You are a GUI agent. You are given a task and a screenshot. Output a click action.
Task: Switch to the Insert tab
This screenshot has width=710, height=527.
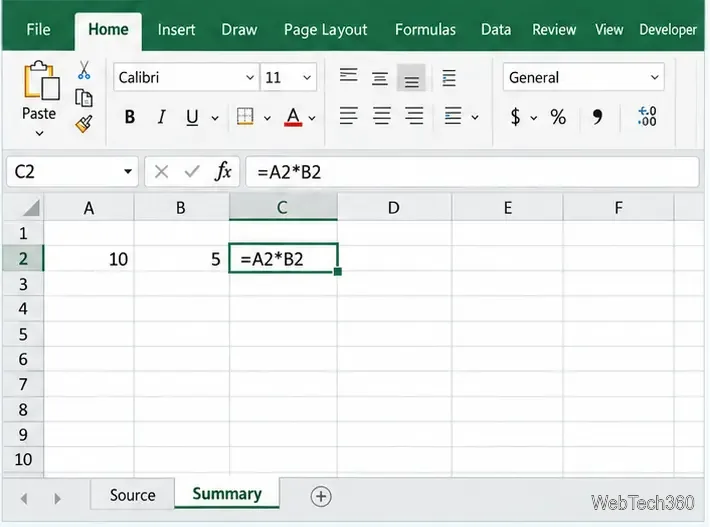click(x=176, y=30)
